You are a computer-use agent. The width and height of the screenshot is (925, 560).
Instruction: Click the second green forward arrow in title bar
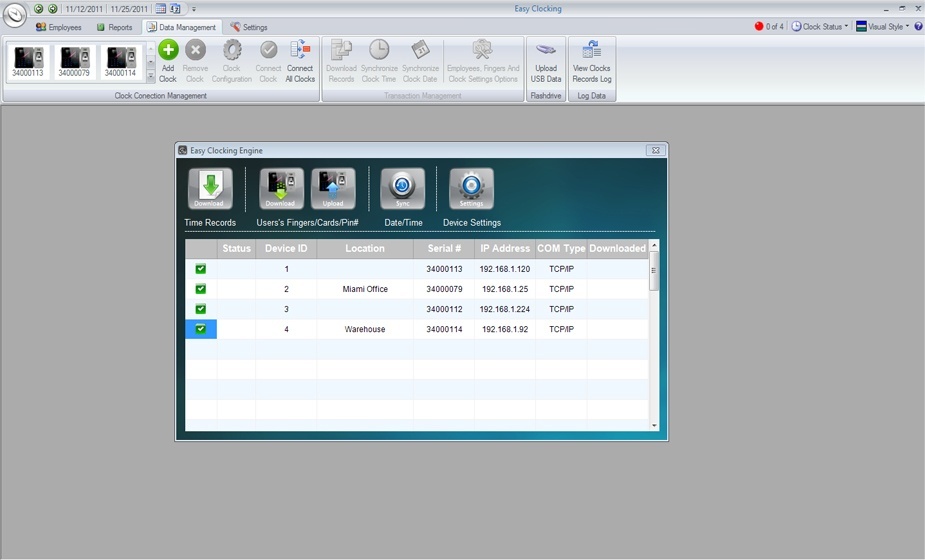click(53, 9)
